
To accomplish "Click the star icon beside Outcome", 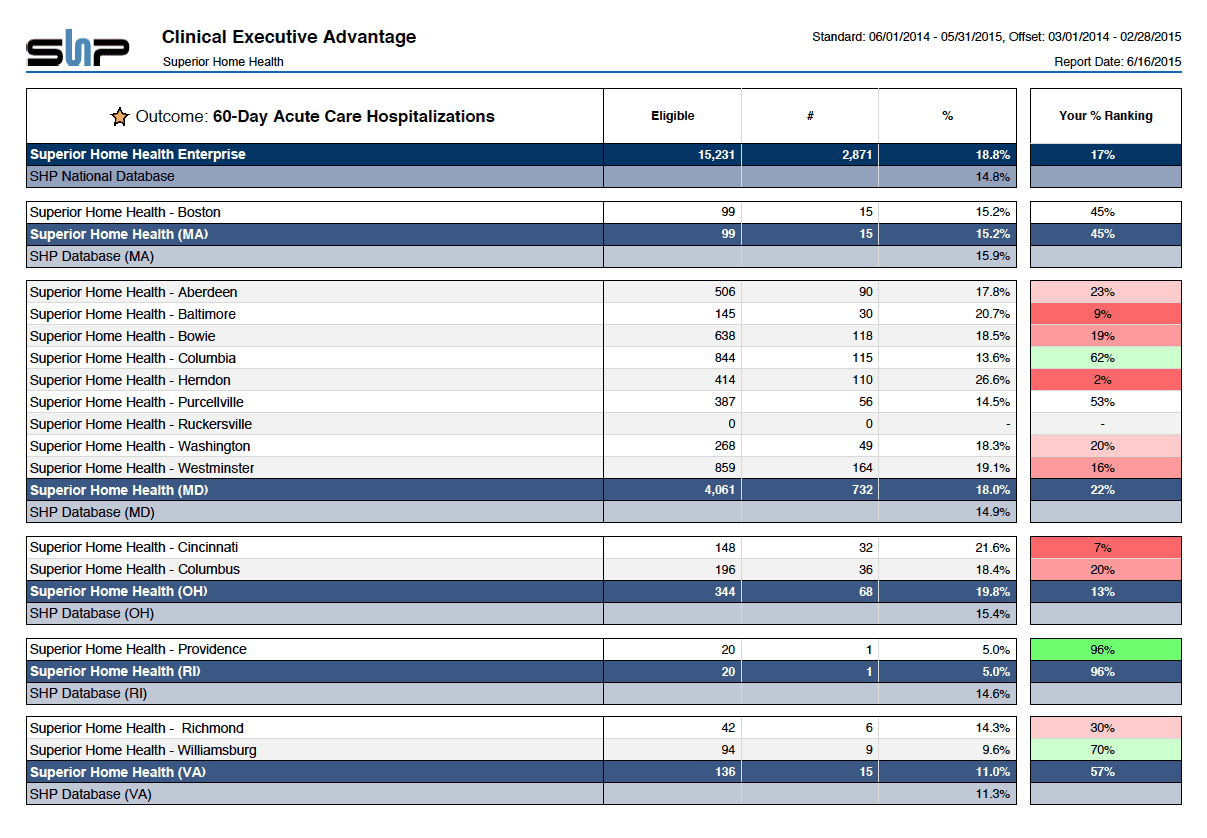I will coord(120,116).
